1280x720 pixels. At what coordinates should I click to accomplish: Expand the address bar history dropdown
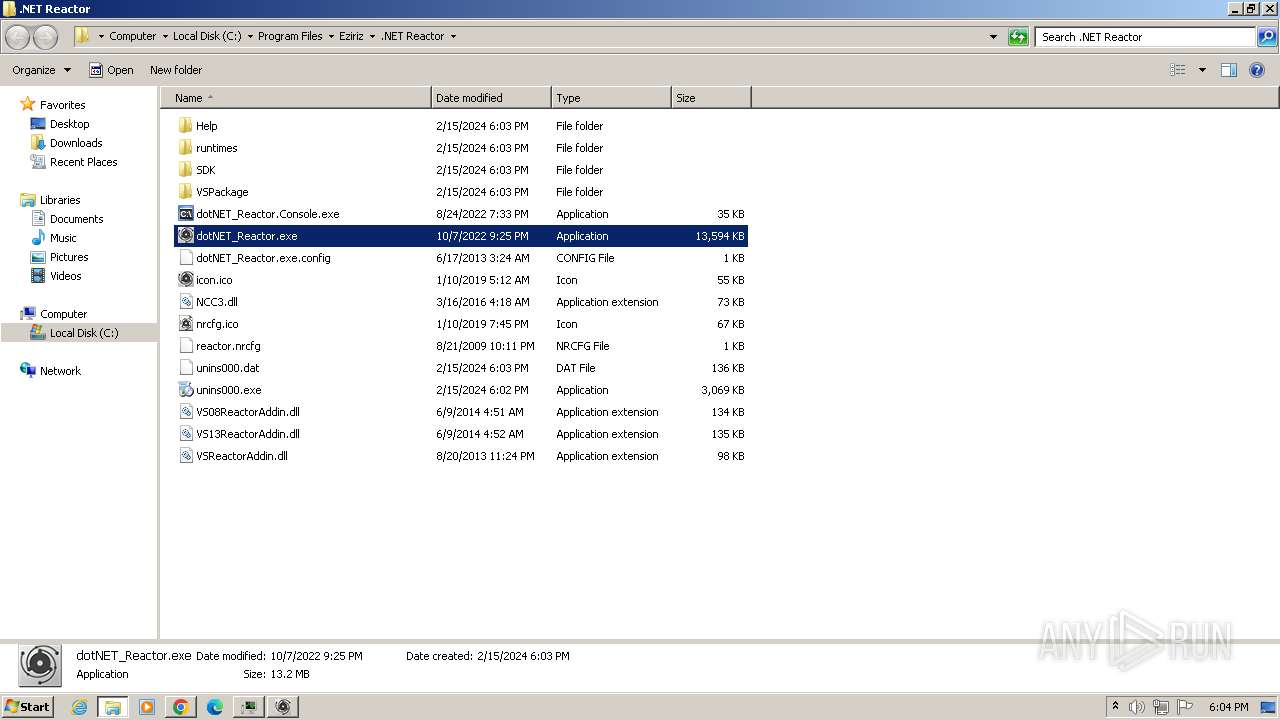[x=993, y=37]
